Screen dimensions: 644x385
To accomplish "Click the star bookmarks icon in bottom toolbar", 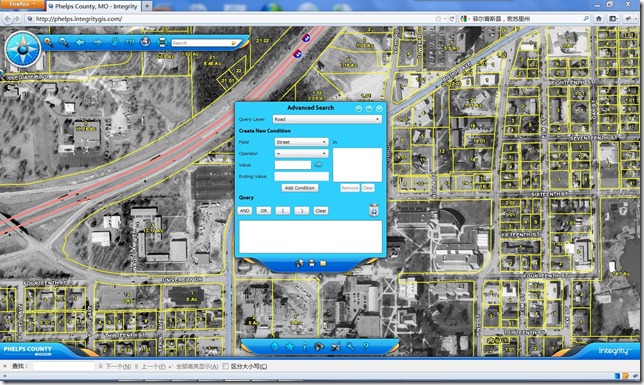I will [x=290, y=346].
